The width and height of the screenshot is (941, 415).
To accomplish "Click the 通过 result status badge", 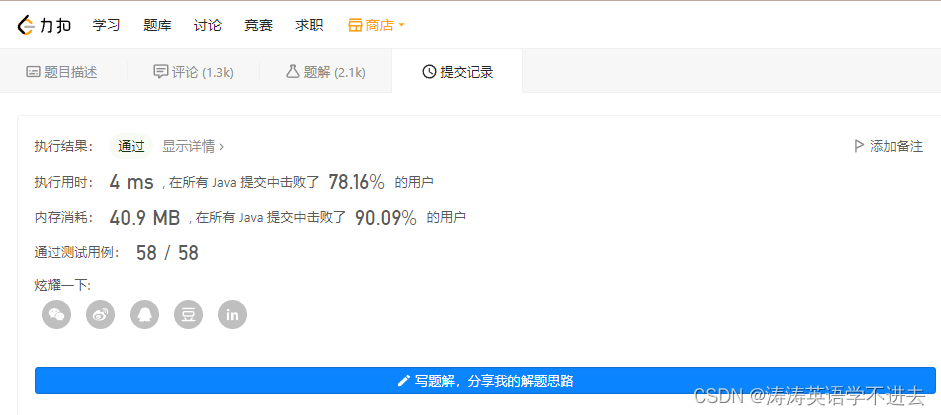I will (131, 146).
